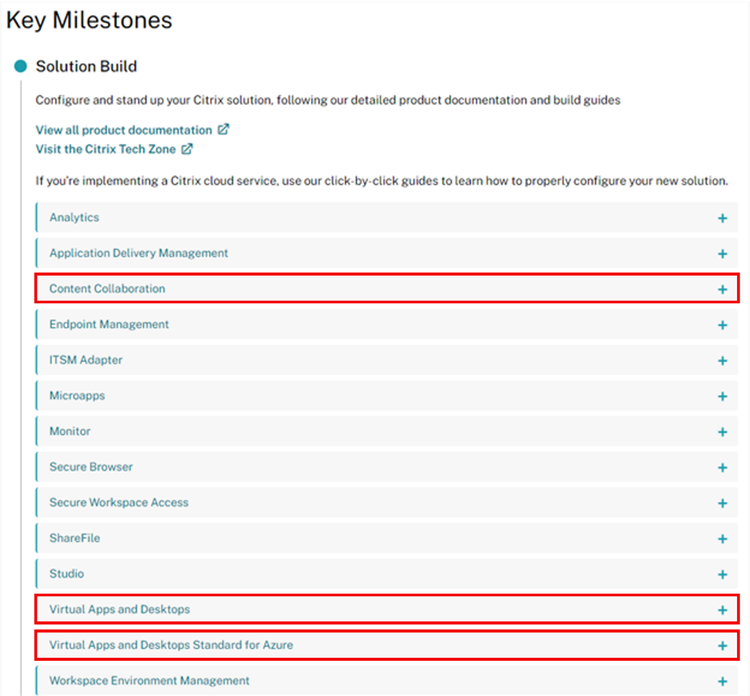Click plus icon for Workspace Environment Management
750x696 pixels.
point(722,681)
